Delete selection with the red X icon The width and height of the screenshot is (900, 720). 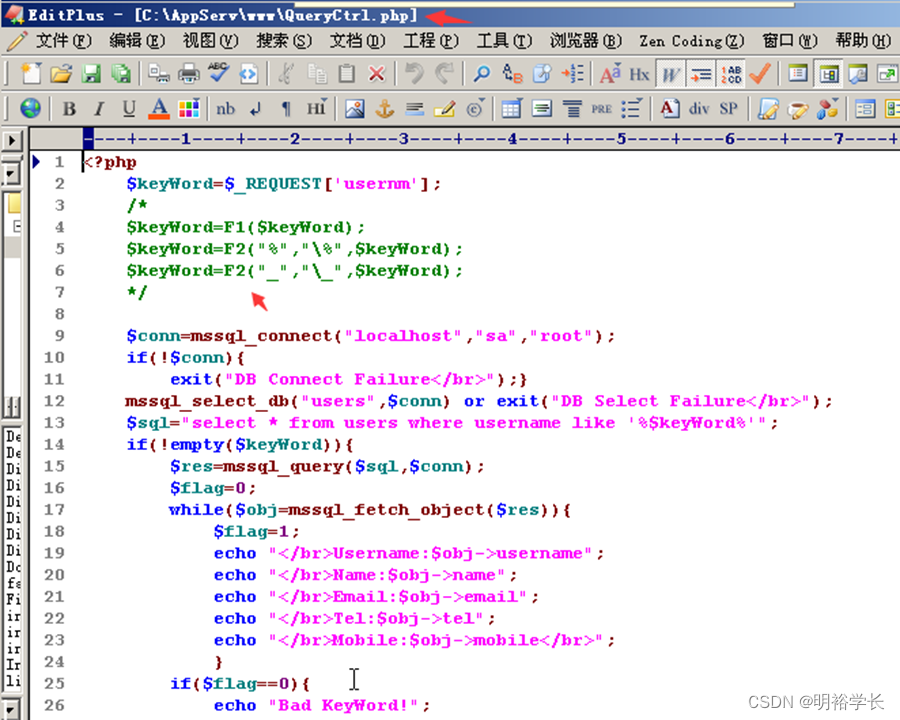point(377,73)
